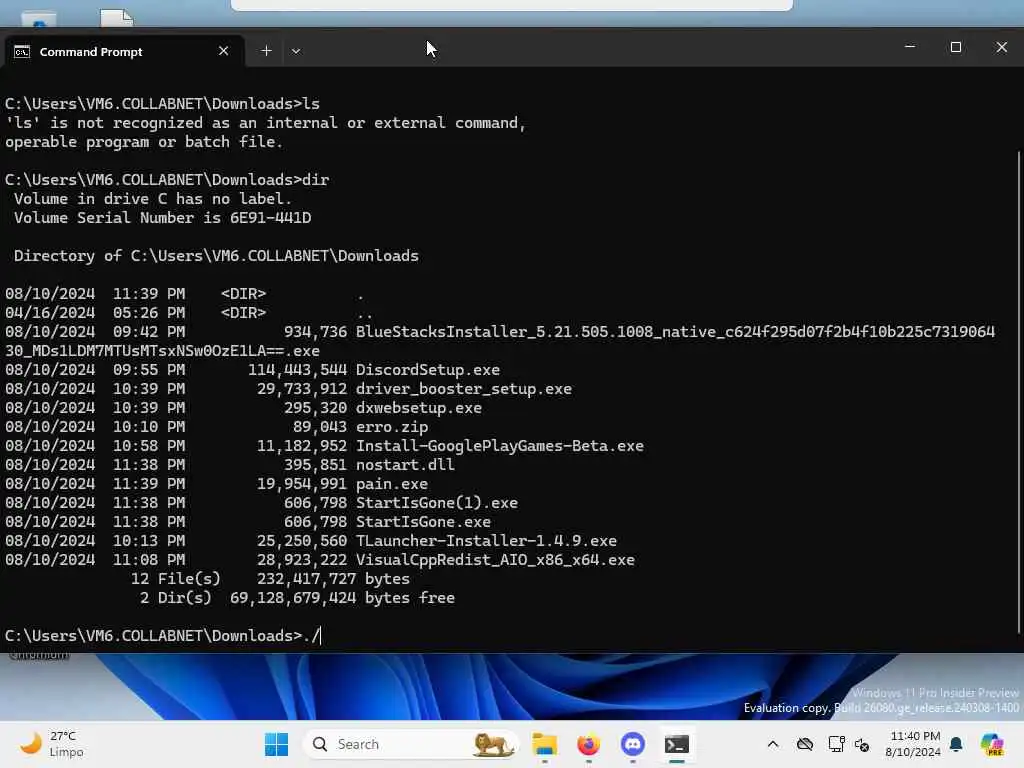Open the display/network tray icon
This screenshot has width=1024, height=768.
click(x=835, y=744)
